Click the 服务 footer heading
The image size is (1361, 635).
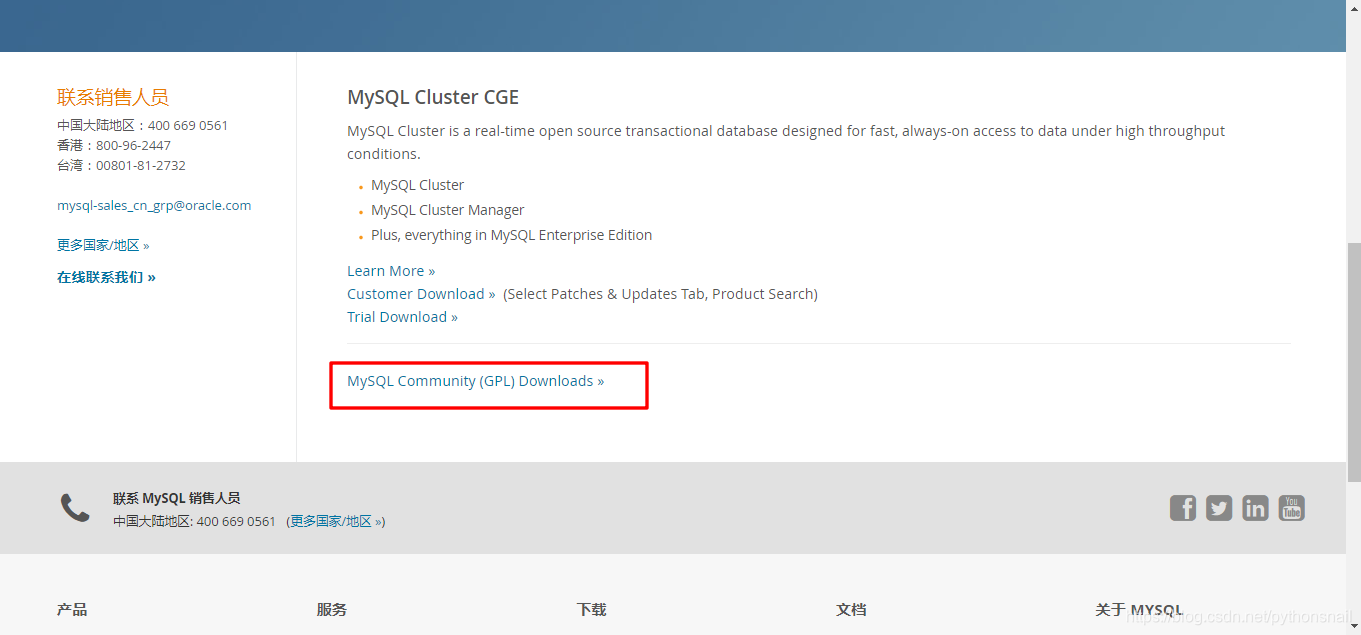click(x=332, y=609)
